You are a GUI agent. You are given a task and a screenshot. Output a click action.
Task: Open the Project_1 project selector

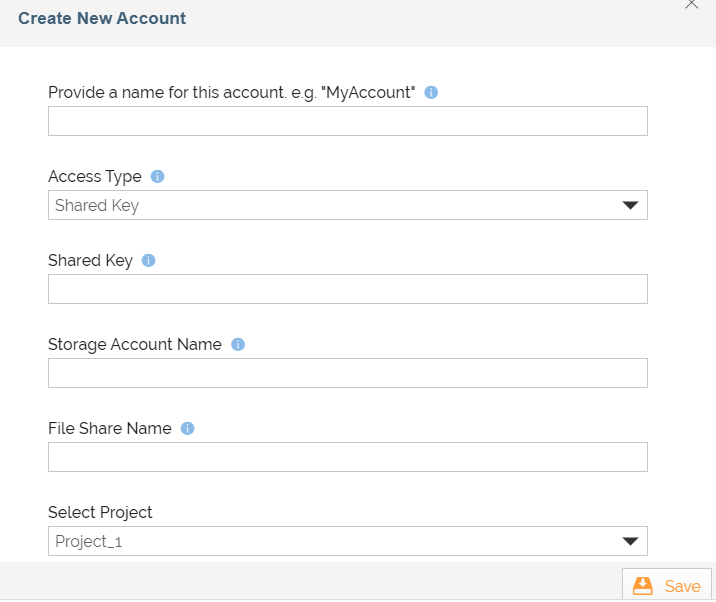330,541
